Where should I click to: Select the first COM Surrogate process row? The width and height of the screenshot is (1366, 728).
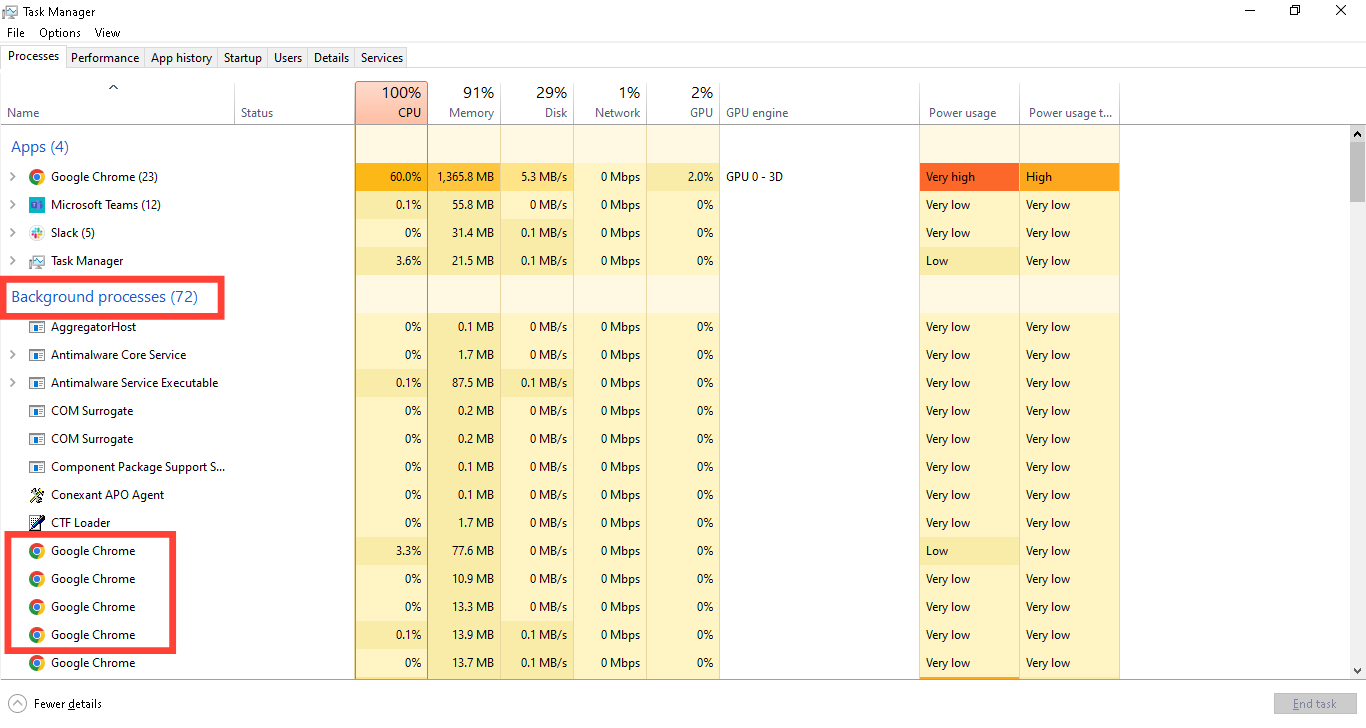[x=560, y=411]
